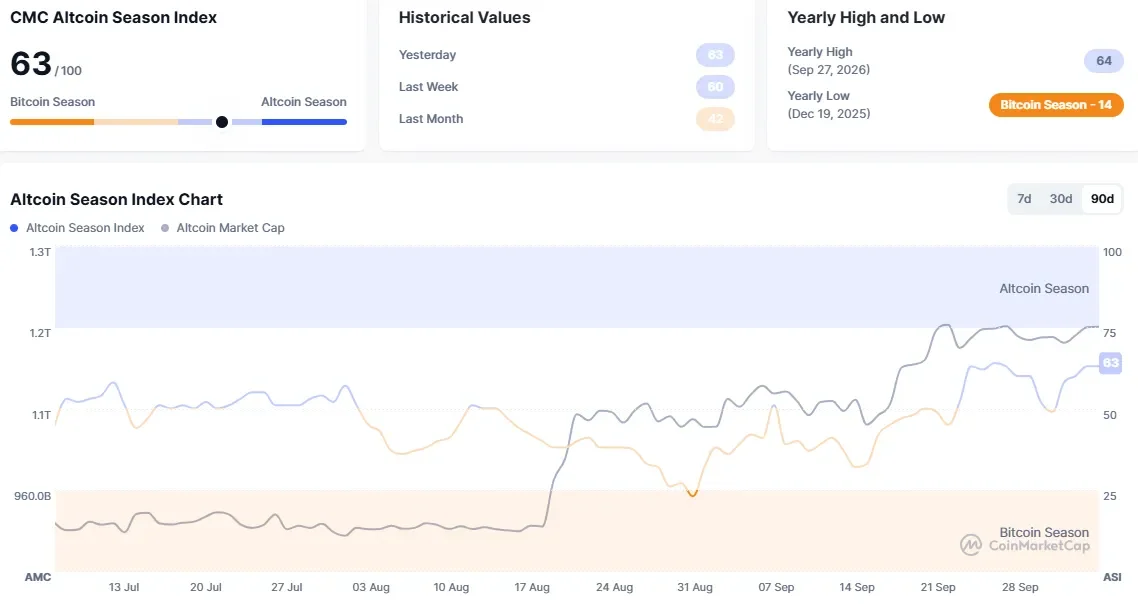Toggle the Altcoin Market Cap legend series
The width and height of the screenshot is (1138, 614).
click(223, 228)
